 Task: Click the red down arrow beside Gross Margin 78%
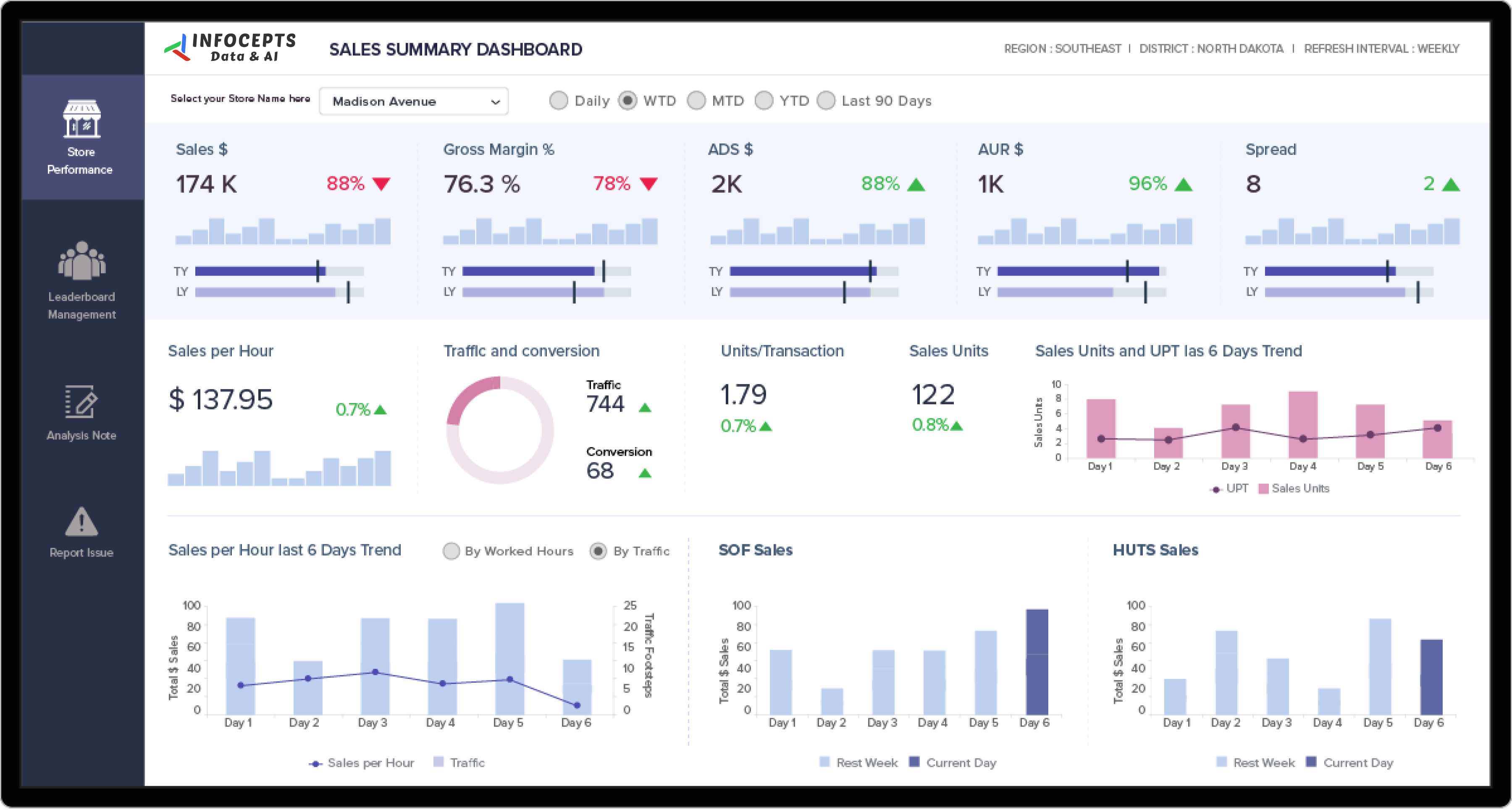pos(648,184)
